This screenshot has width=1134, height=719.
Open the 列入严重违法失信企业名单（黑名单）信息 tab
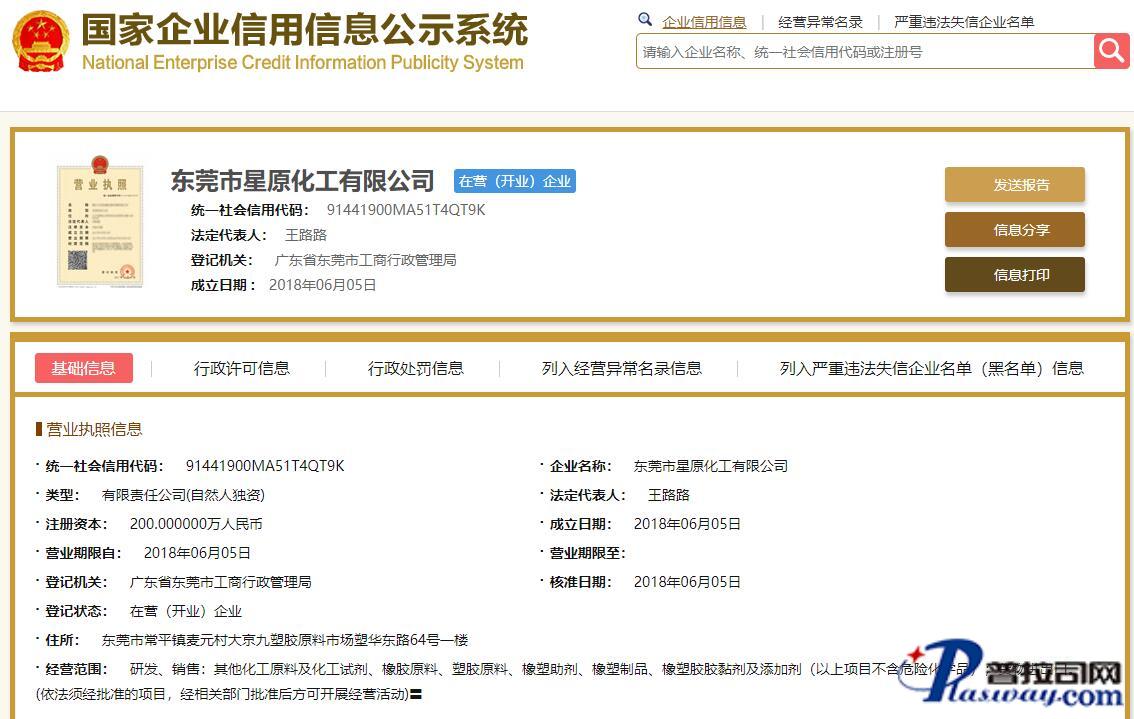[x=931, y=368]
